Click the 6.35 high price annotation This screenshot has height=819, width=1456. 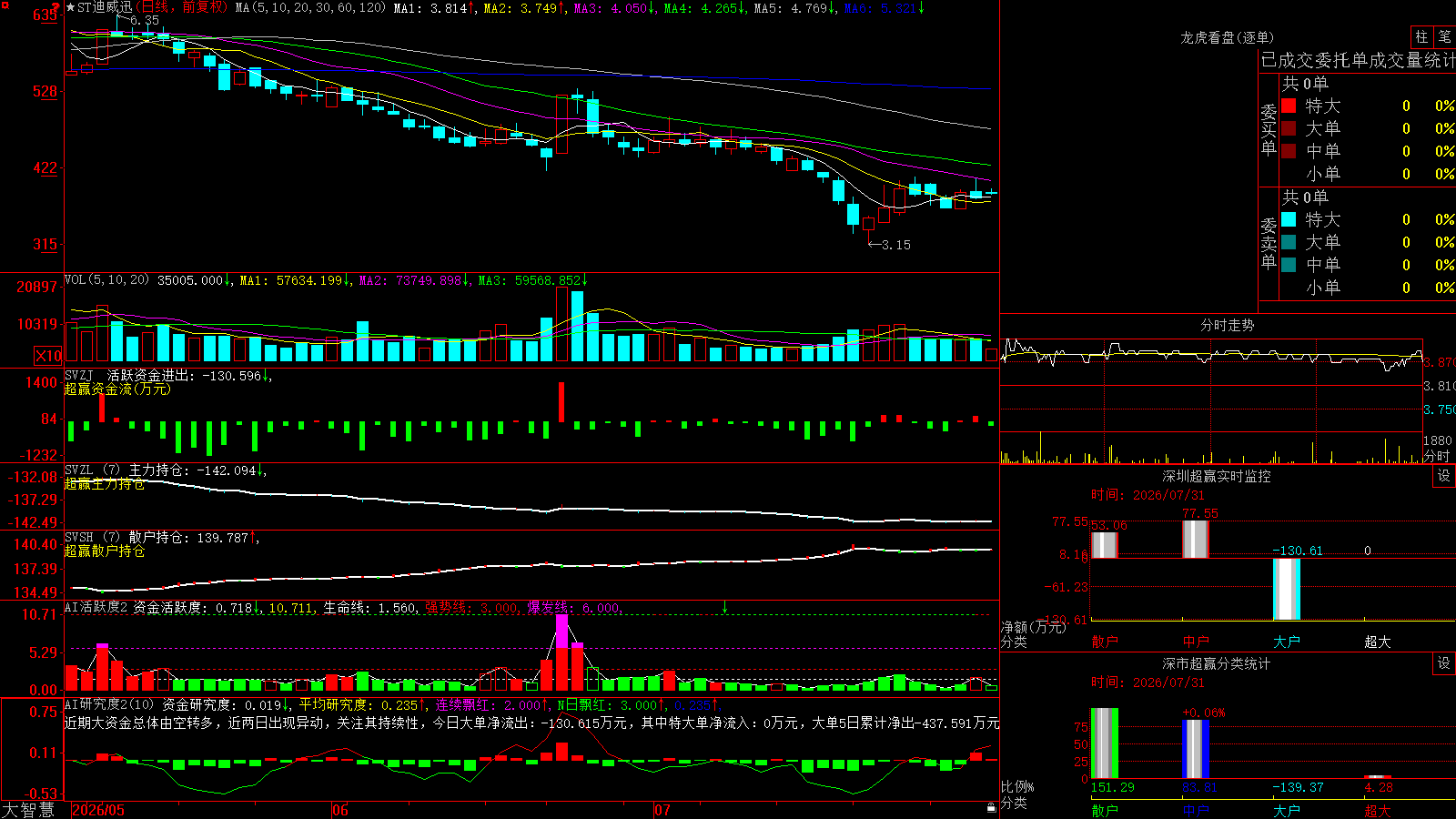[145, 20]
